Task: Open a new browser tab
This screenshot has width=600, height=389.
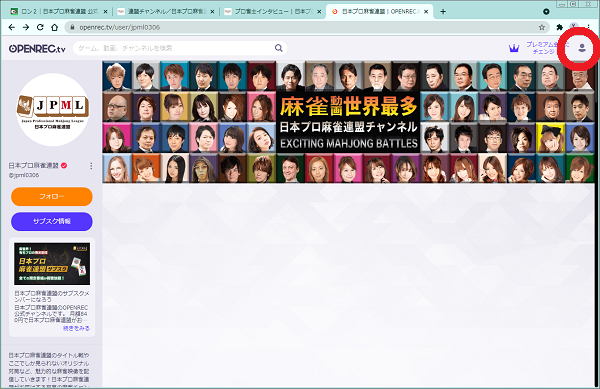Action: click(443, 11)
